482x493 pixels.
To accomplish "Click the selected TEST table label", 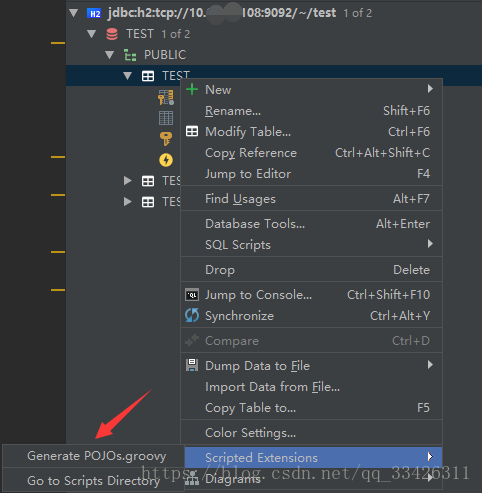I will click(x=176, y=76).
